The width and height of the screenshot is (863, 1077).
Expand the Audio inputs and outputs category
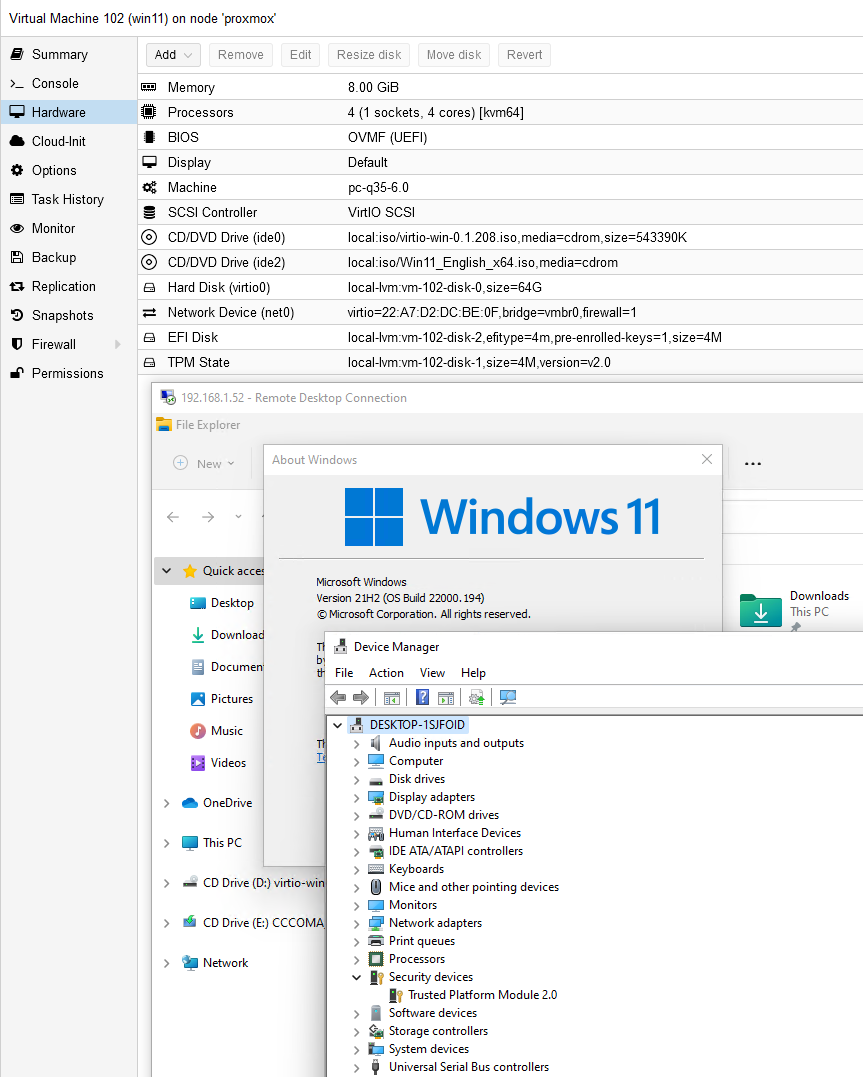tap(356, 744)
